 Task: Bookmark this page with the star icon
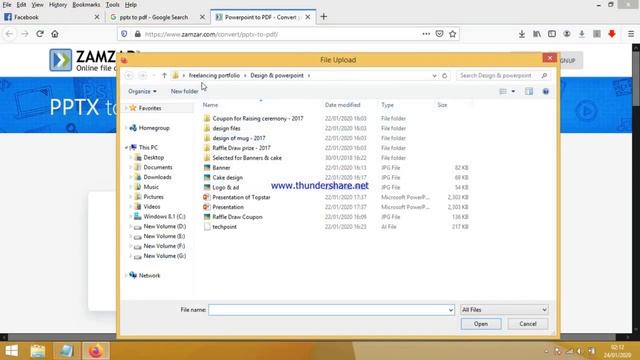(x=452, y=34)
